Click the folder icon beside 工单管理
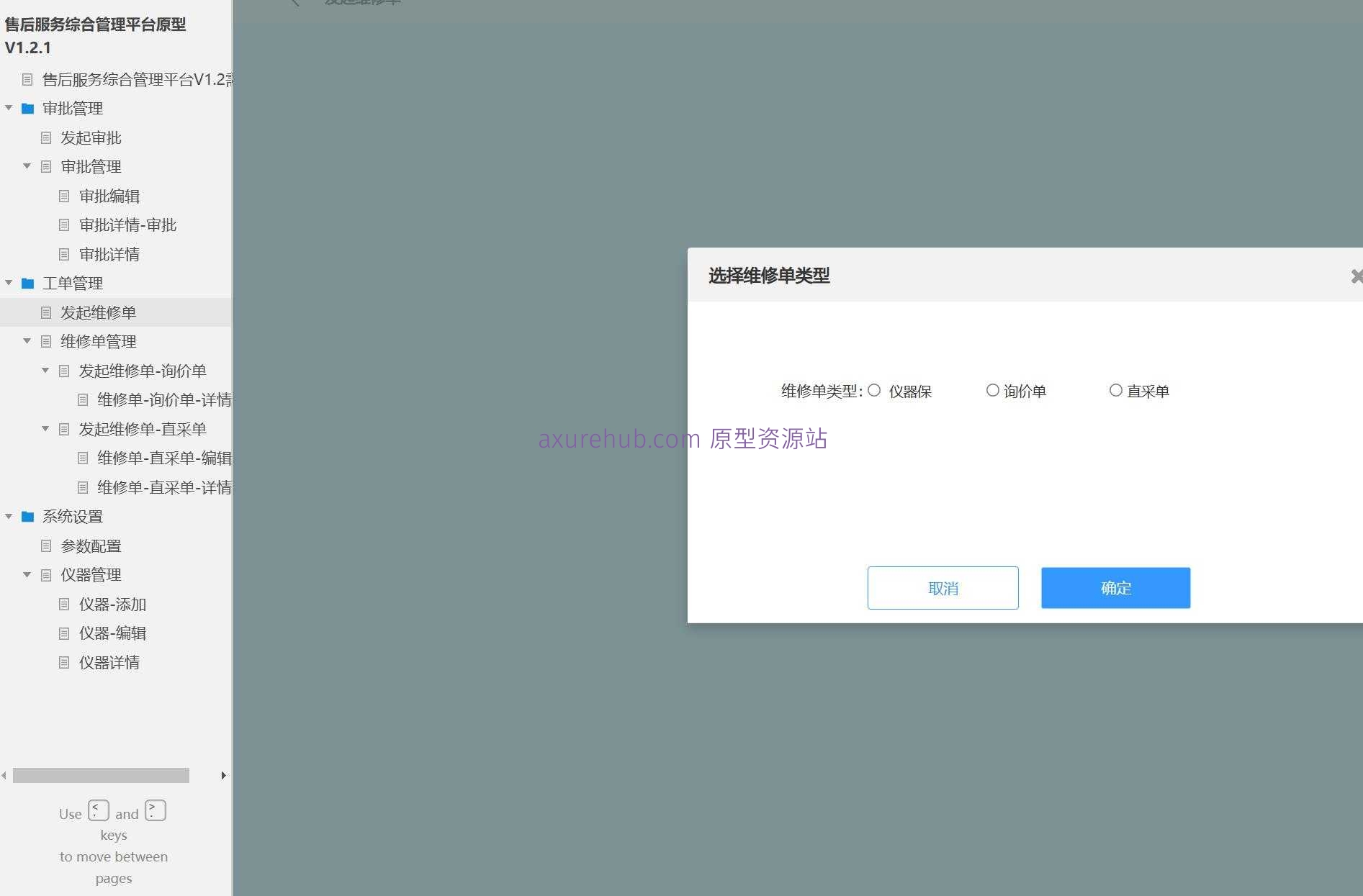Image resolution: width=1363 pixels, height=896 pixels. 27,283
